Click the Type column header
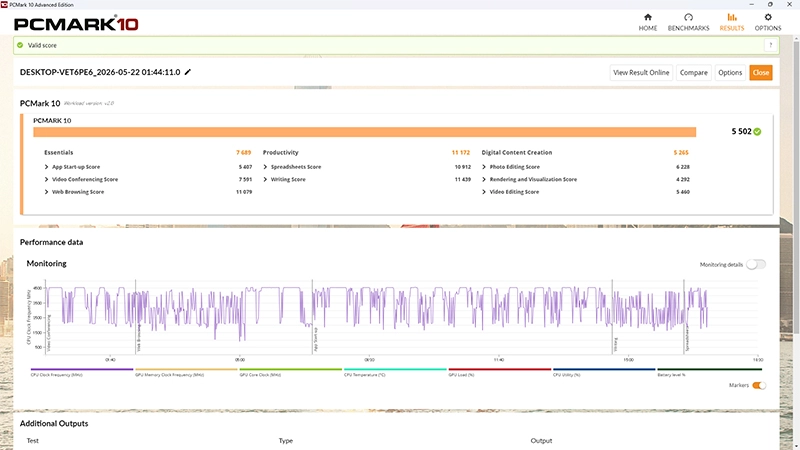This screenshot has height=450, width=800. coord(286,441)
